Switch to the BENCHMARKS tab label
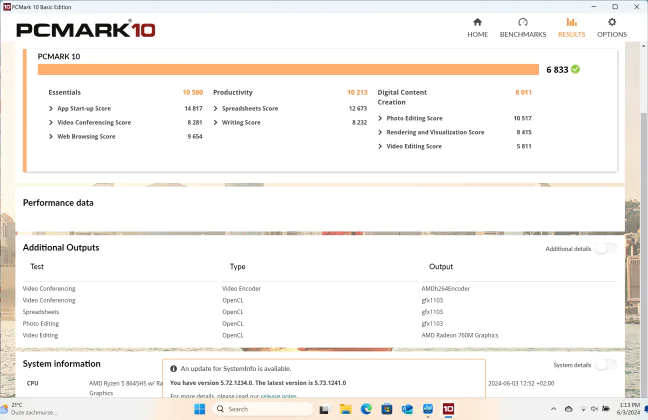The height and width of the screenshot is (420, 648). (x=523, y=34)
